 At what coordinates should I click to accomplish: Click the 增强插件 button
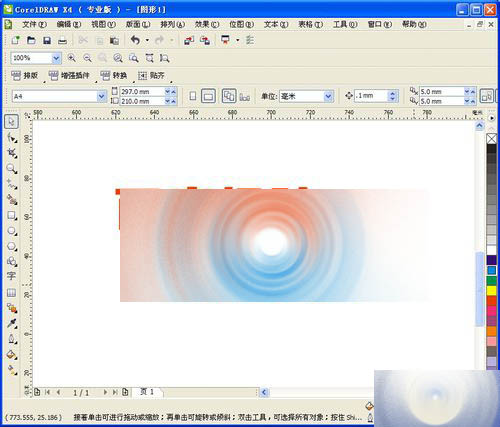coord(69,76)
